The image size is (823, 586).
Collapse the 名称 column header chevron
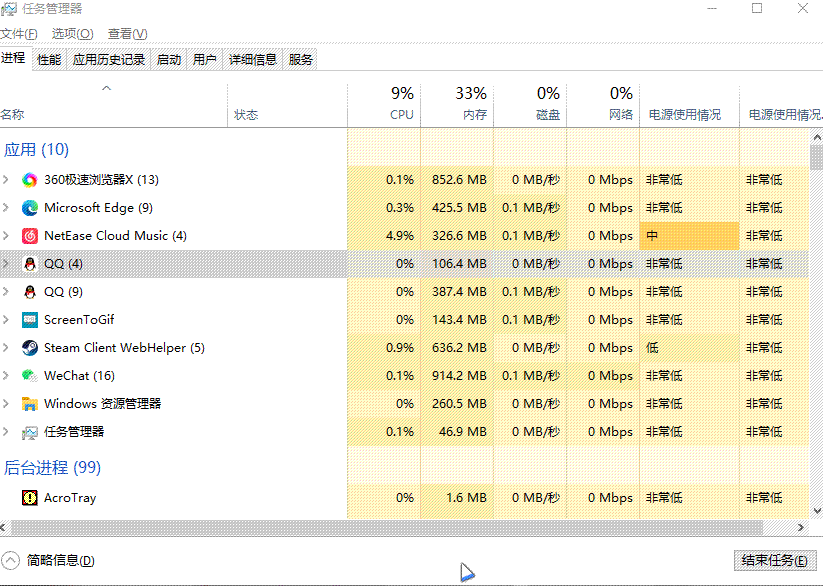pyautogui.click(x=106, y=89)
